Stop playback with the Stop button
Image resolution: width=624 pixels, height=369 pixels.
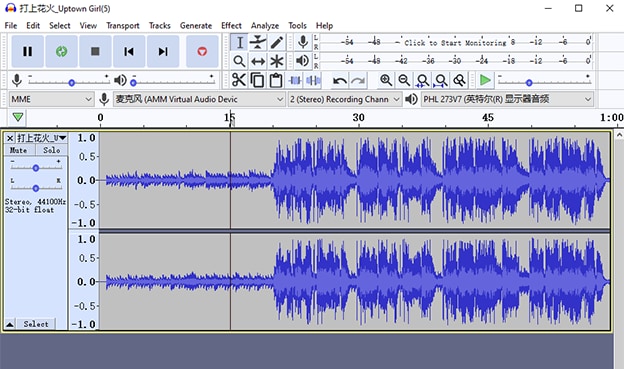pyautogui.click(x=95, y=51)
